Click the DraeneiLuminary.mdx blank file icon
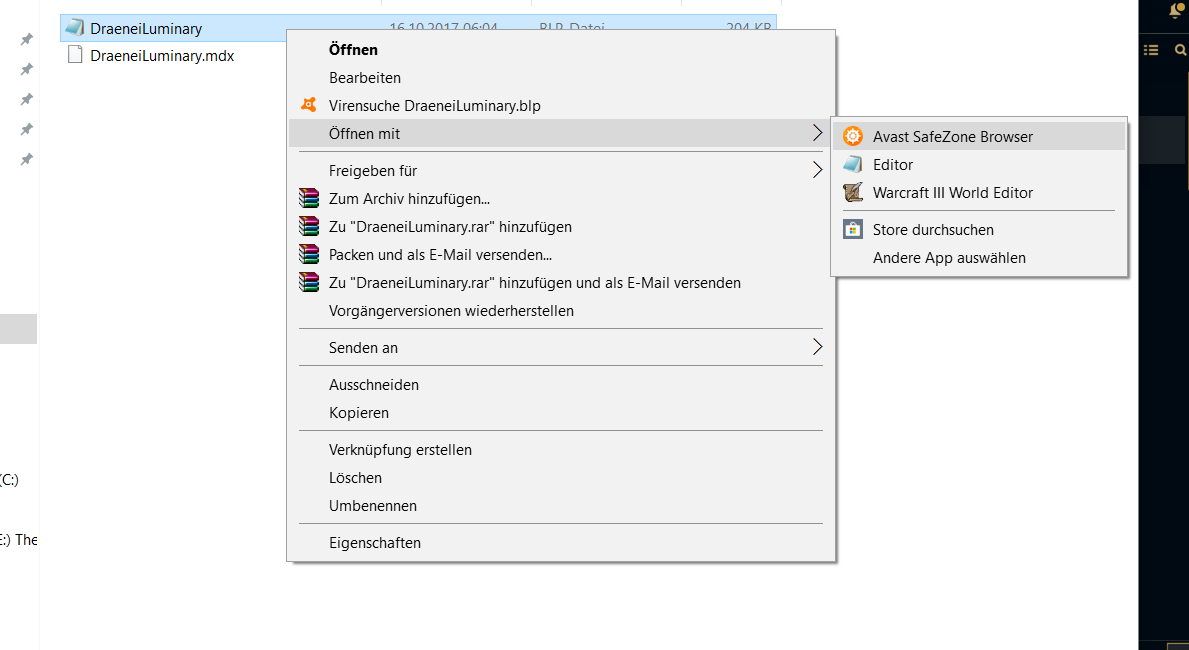Image resolution: width=1189 pixels, height=650 pixels. click(74, 55)
